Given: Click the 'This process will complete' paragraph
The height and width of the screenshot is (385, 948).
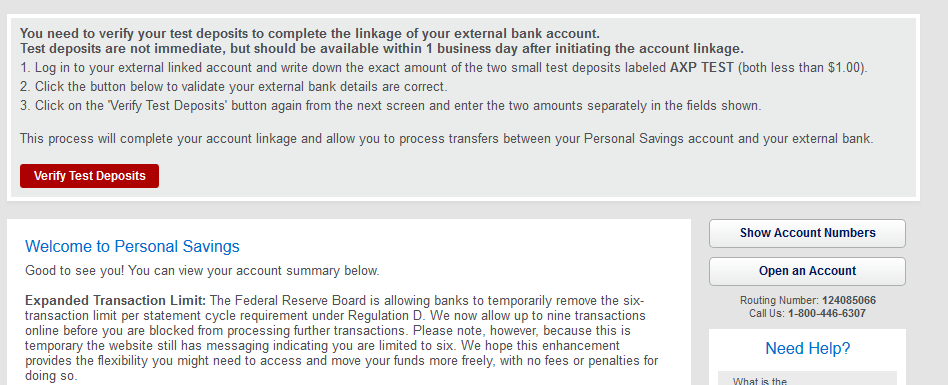Looking at the screenshot, I should click(x=447, y=138).
